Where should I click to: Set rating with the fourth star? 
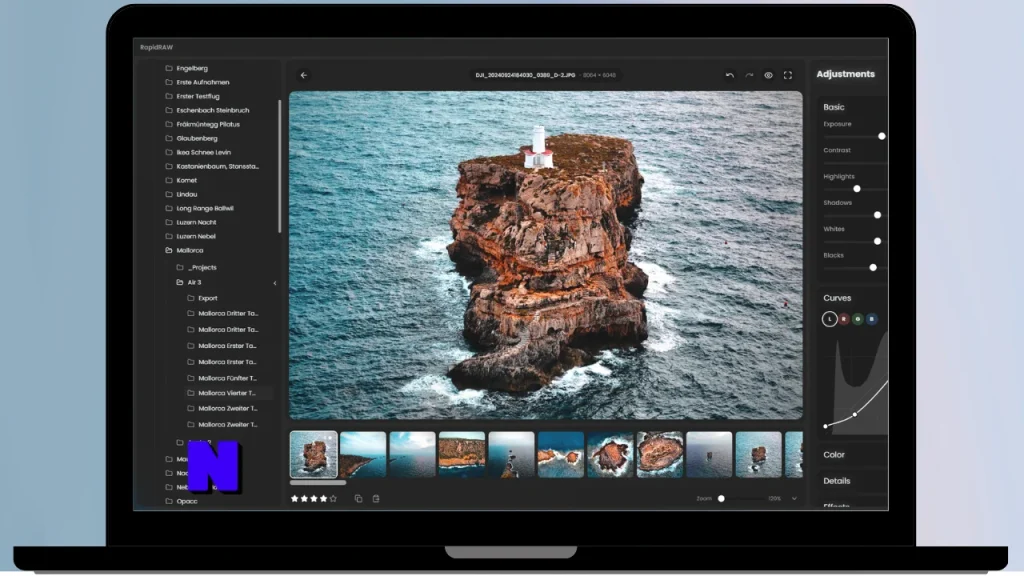pos(324,498)
